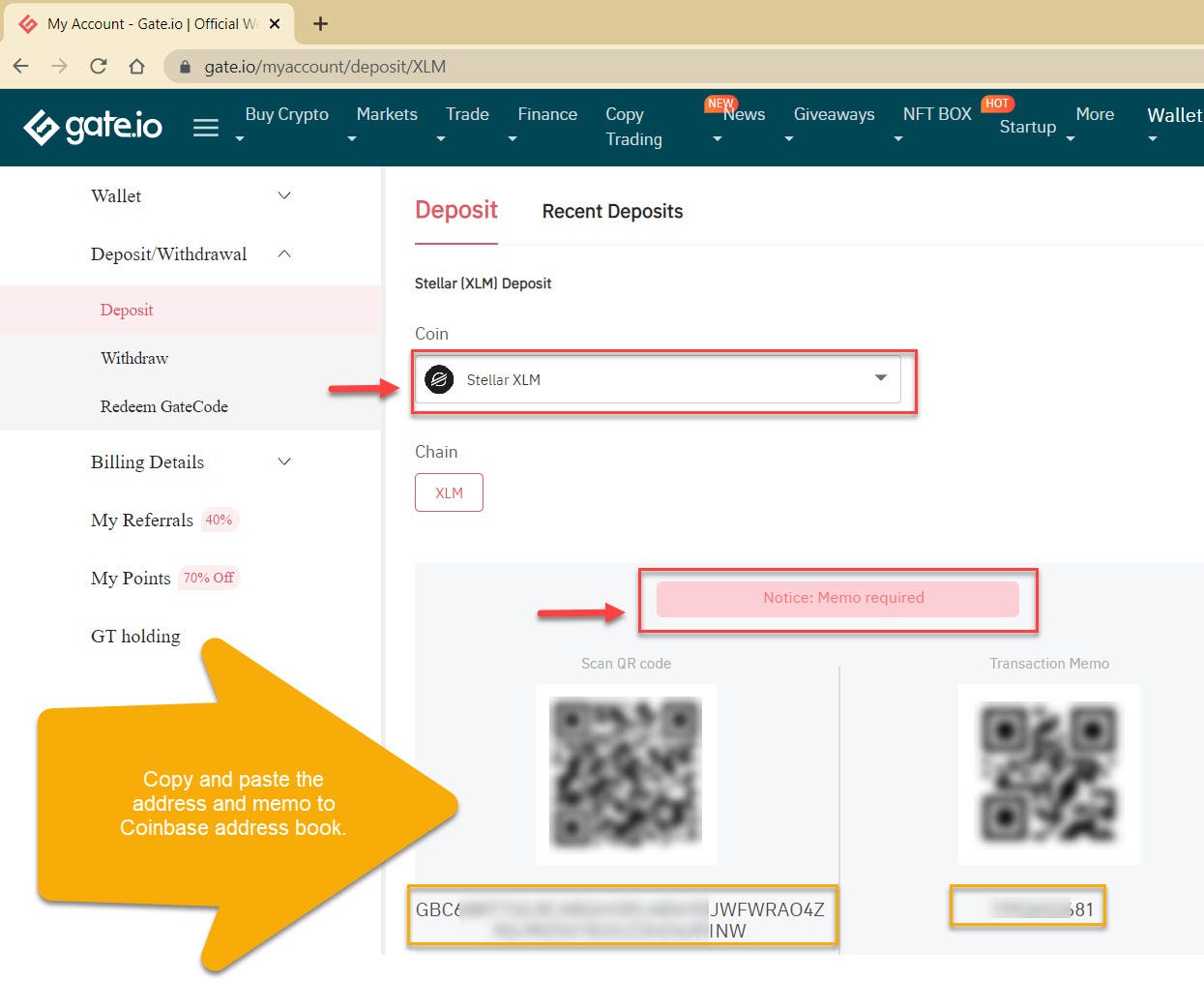
Task: Click the browser back arrow
Action: tap(21, 66)
